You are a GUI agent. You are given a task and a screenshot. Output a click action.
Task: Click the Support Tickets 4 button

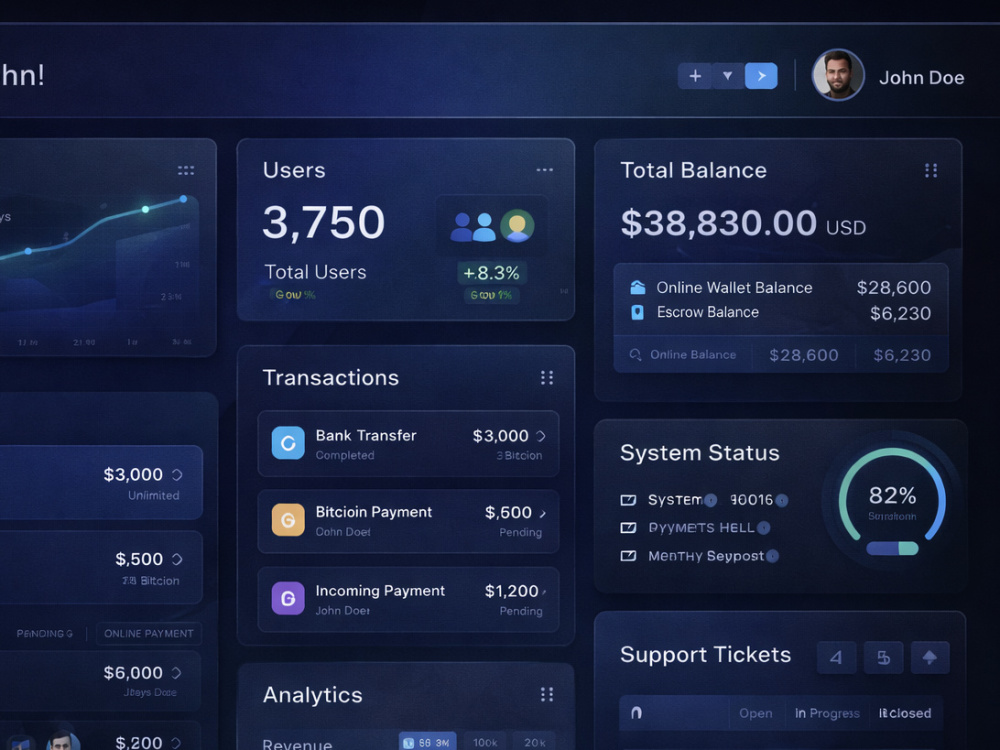point(836,658)
